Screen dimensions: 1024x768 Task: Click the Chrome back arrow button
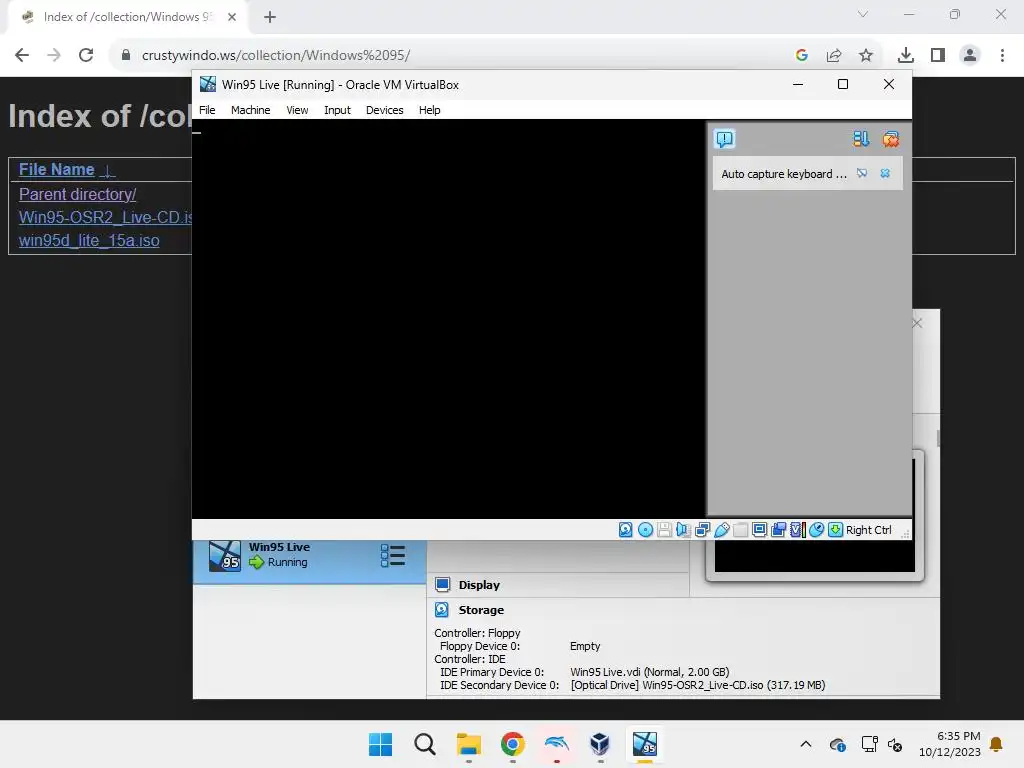(x=22, y=55)
